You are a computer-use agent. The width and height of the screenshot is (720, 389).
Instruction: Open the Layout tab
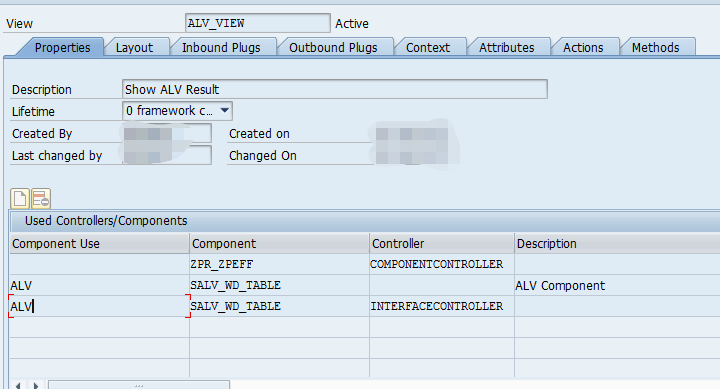(x=134, y=47)
